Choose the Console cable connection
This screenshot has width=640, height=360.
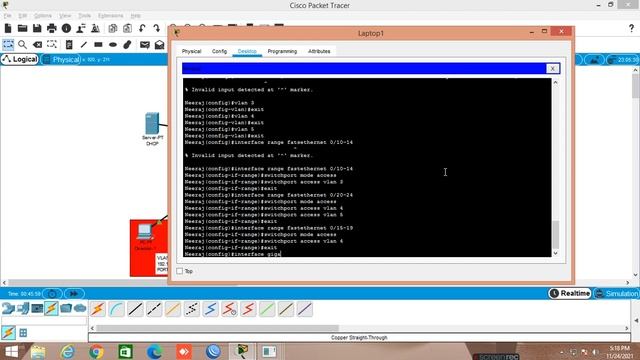pos(117,309)
